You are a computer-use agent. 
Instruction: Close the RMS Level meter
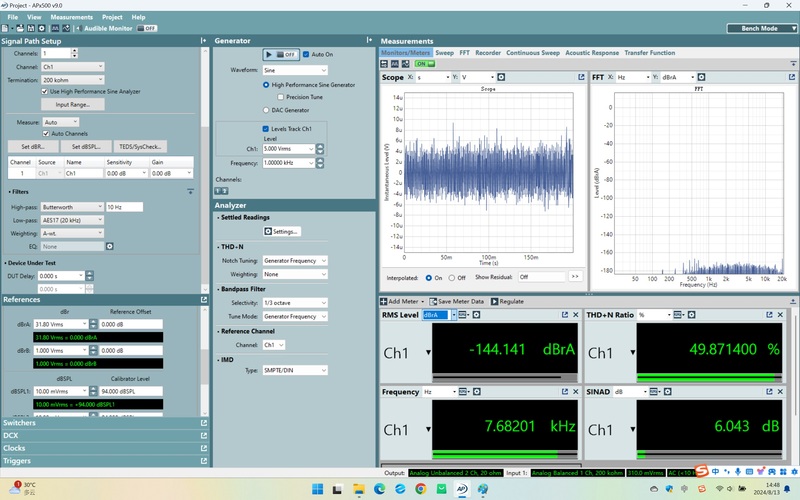pos(577,315)
